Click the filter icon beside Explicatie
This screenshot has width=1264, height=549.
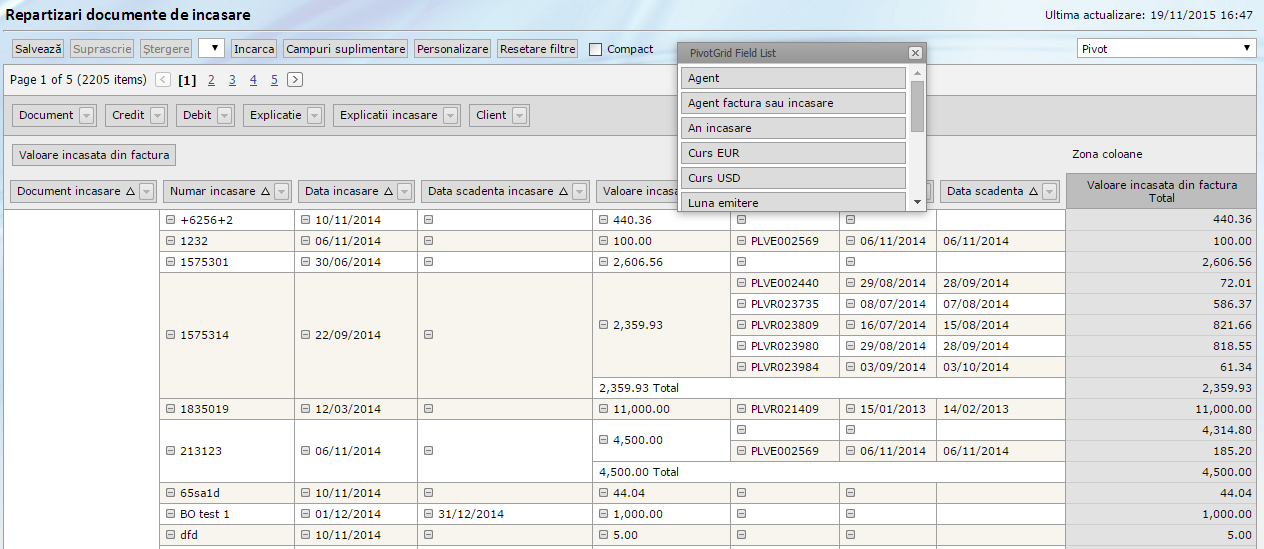315,116
